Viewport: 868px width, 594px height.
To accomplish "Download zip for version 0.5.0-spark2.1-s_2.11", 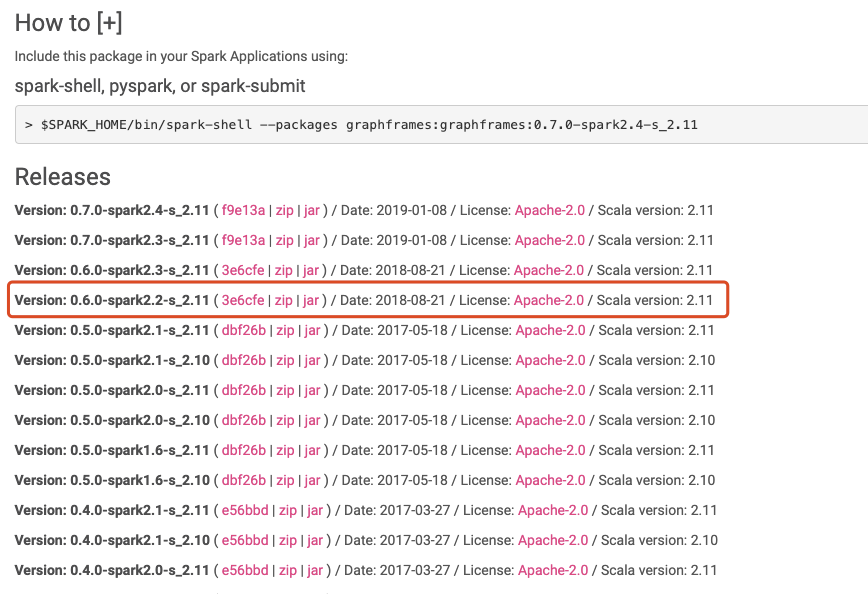I will pyautogui.click(x=285, y=330).
